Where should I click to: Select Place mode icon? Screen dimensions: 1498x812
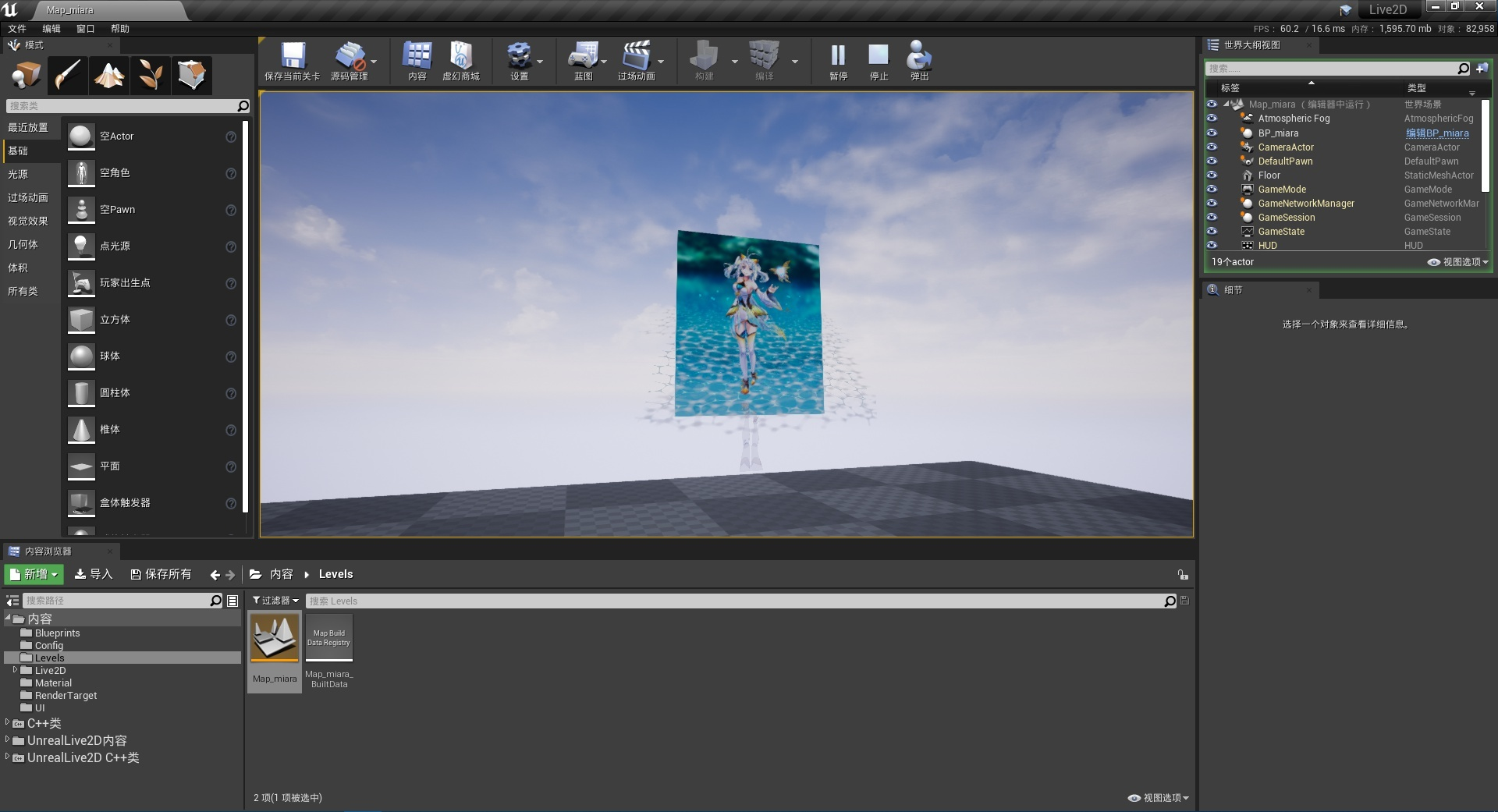[x=27, y=75]
